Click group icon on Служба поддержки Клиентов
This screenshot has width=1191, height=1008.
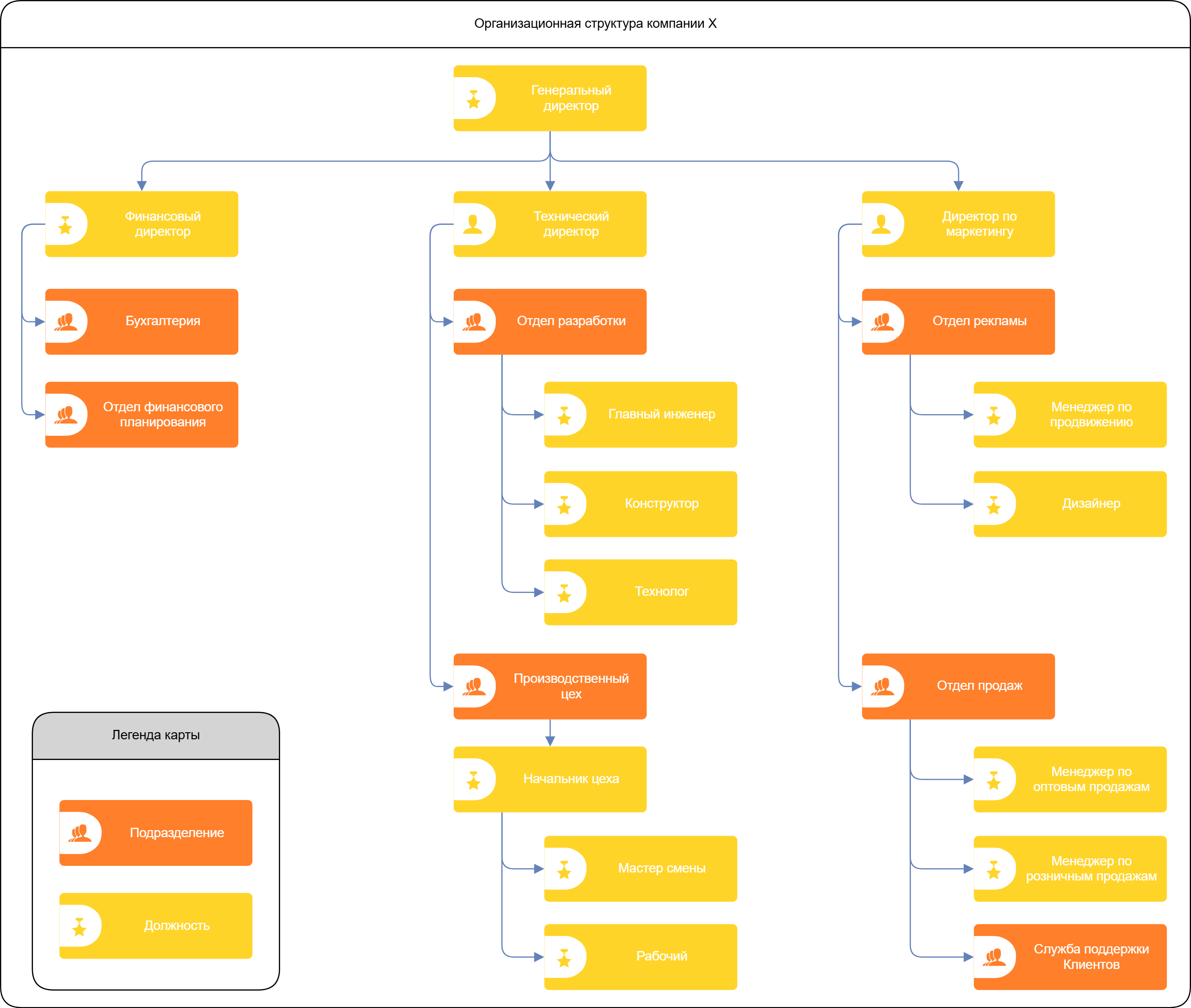994,957
